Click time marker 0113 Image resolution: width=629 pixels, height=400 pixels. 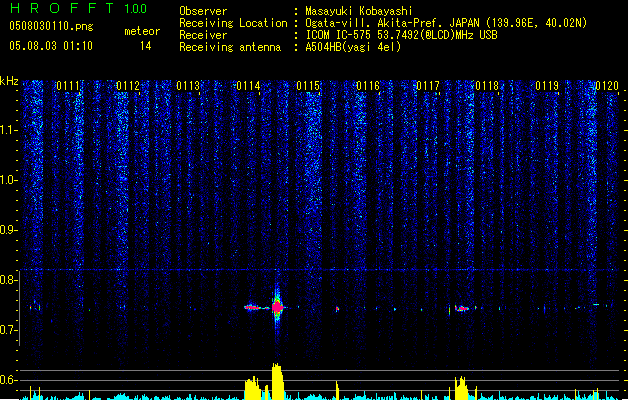(188, 86)
